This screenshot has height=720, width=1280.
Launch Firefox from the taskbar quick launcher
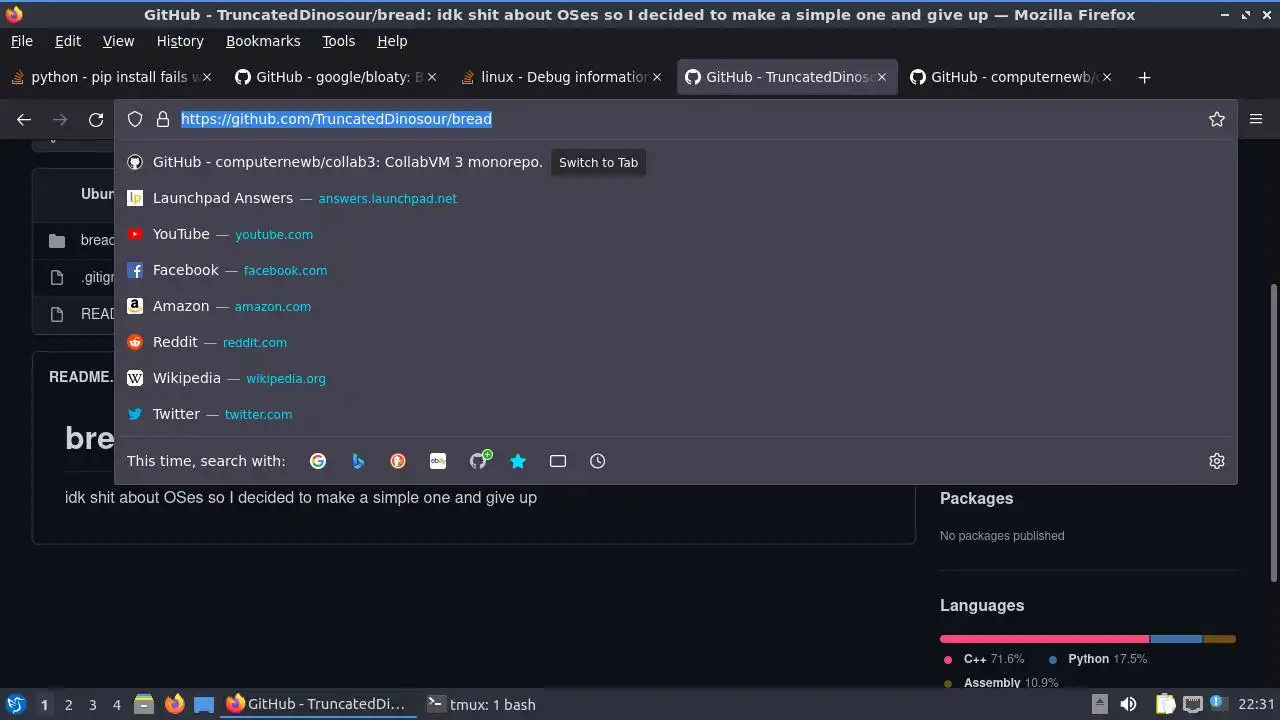(174, 704)
